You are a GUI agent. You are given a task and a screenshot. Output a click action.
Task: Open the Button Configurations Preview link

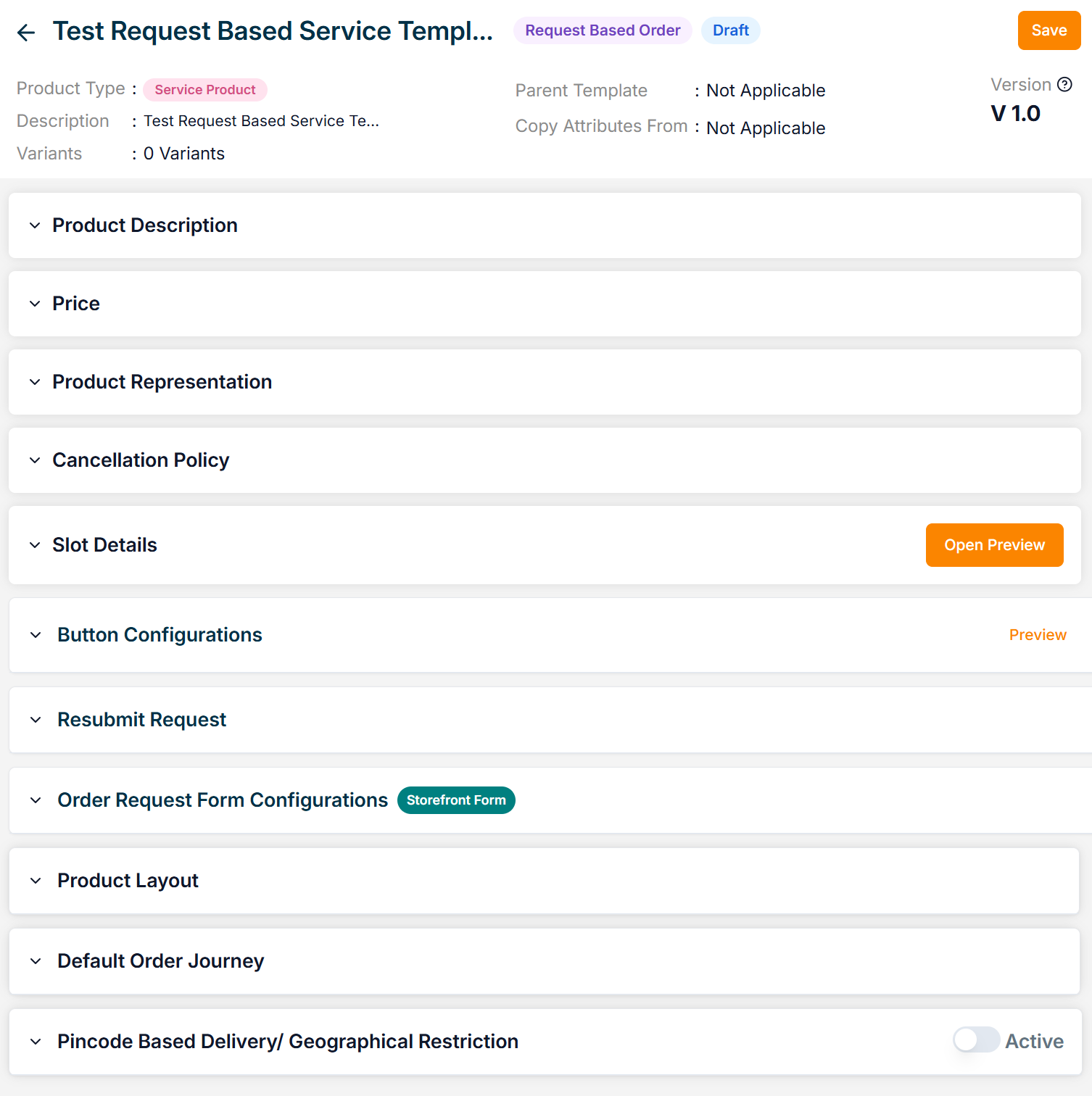tap(1038, 635)
